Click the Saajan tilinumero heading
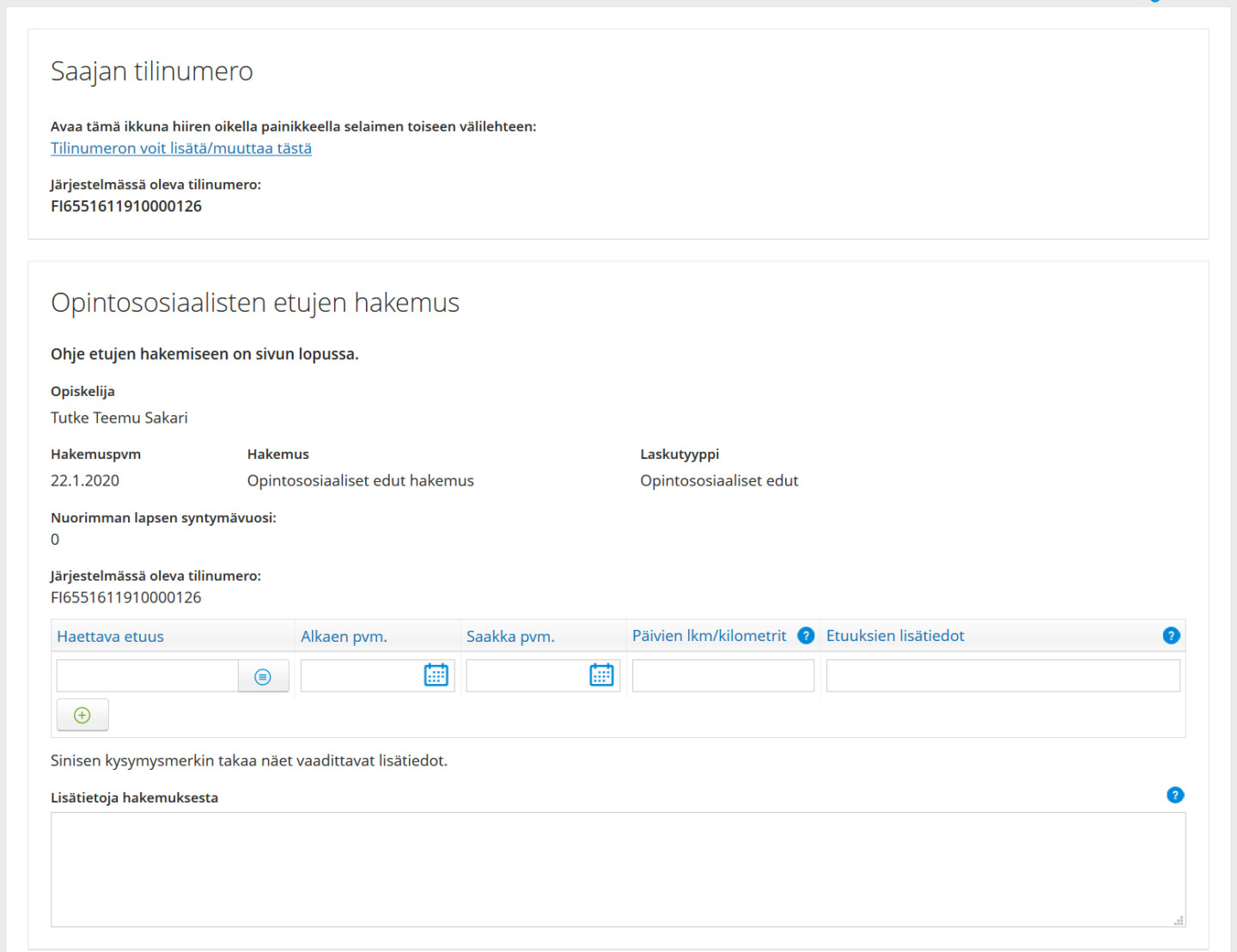Viewport: 1237px width, 952px height. tap(152, 70)
